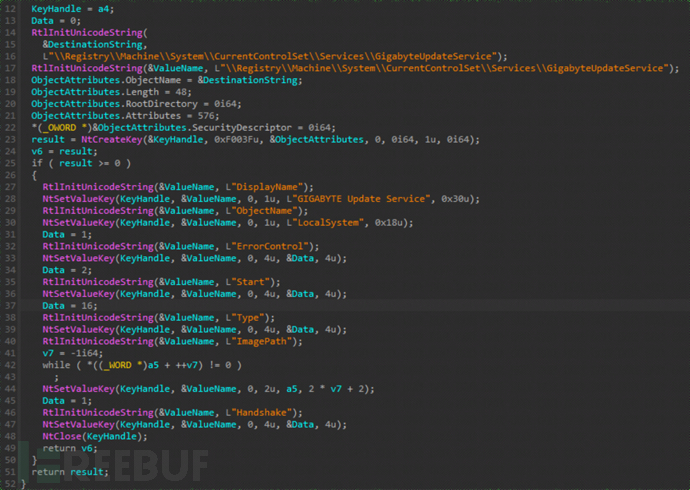690x490 pixels.
Task: Click the "0xF003Fu" access mask value
Action: [x=236, y=139]
